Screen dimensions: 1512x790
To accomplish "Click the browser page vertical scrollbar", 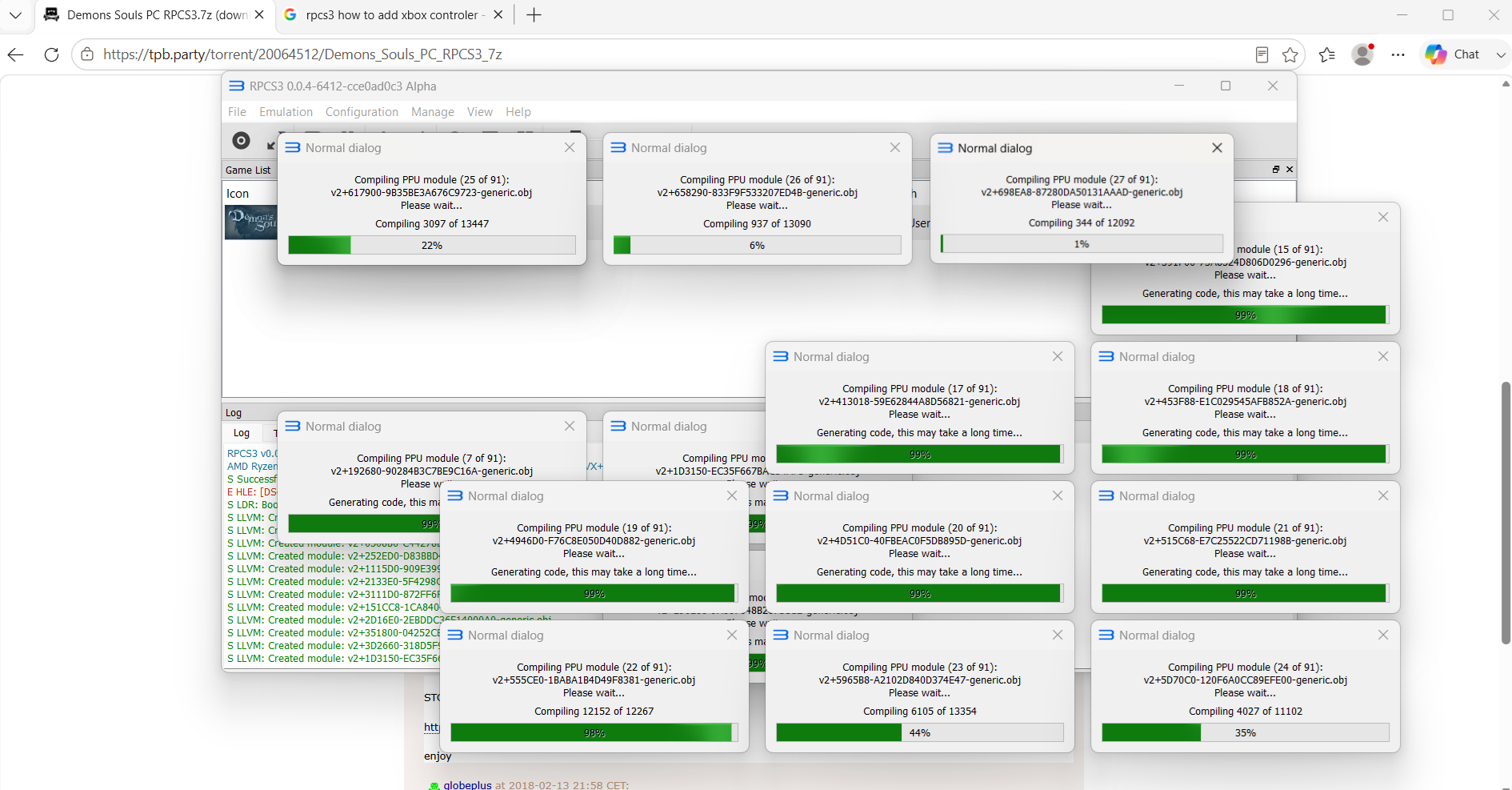I will point(1506,512).
